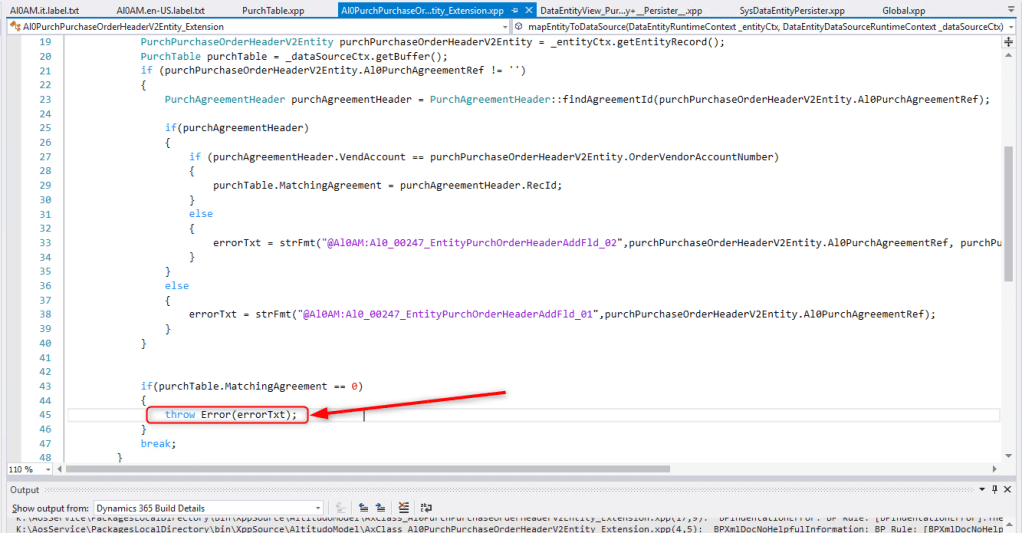Toggle pin on the active Extension.xpp tab

pos(513,10)
